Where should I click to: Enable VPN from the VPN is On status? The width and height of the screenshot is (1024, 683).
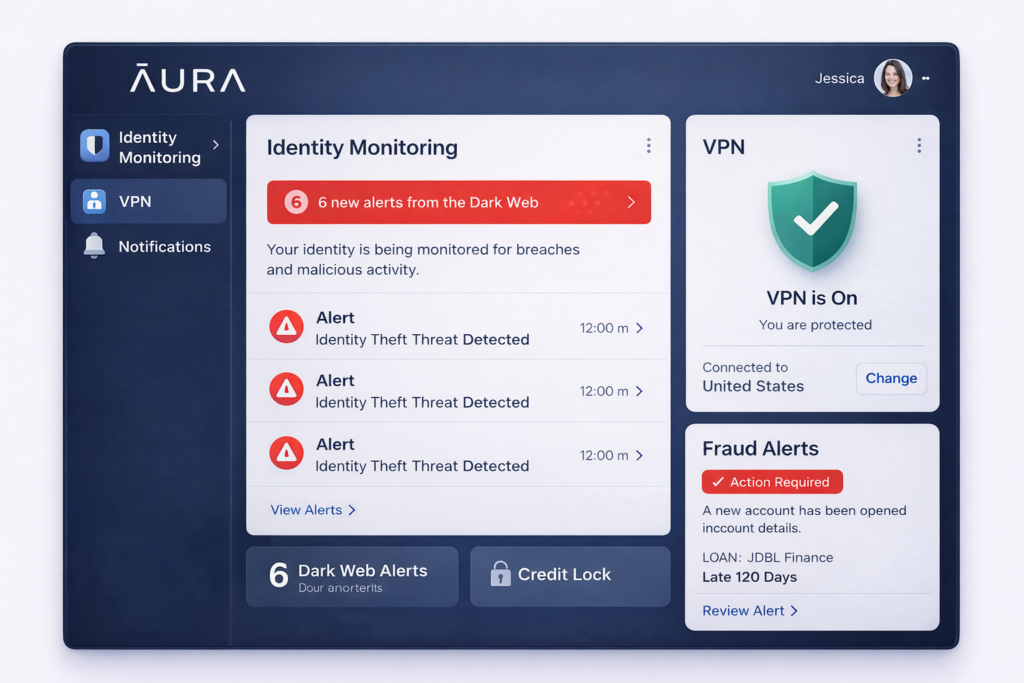[812, 297]
